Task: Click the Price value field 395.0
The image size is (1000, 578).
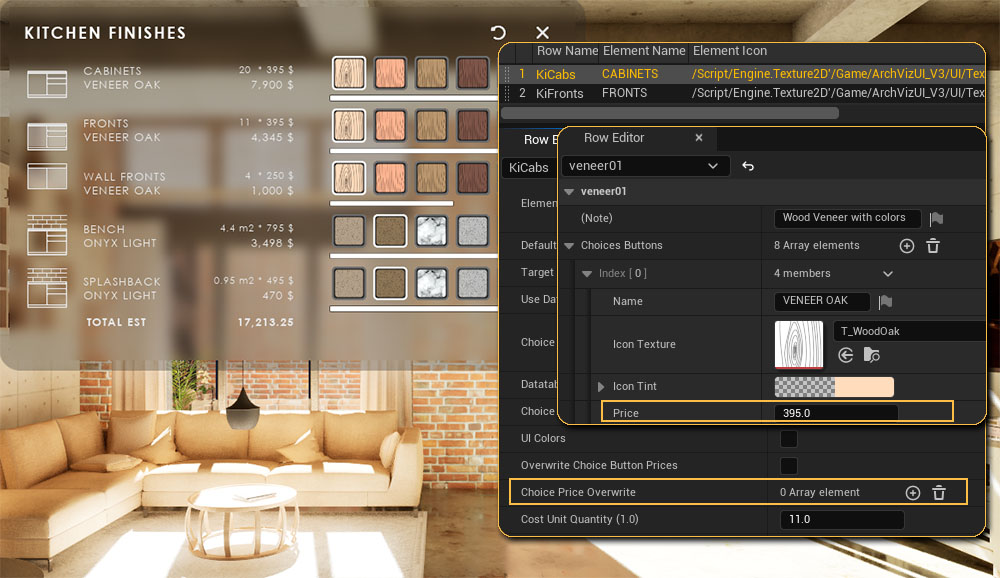Action: (x=835, y=413)
